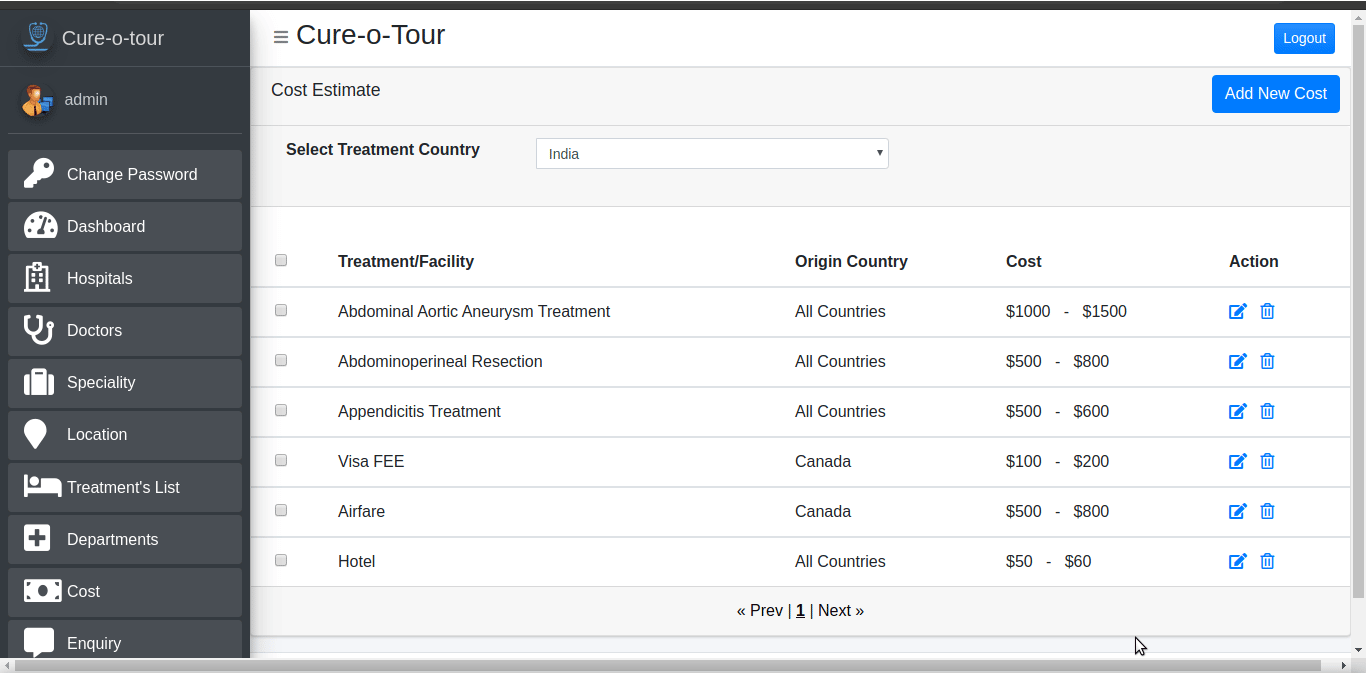Edit the Abdominal Aortic Aneurysm Treatment row
This screenshot has width=1366, height=675.
[1238, 311]
